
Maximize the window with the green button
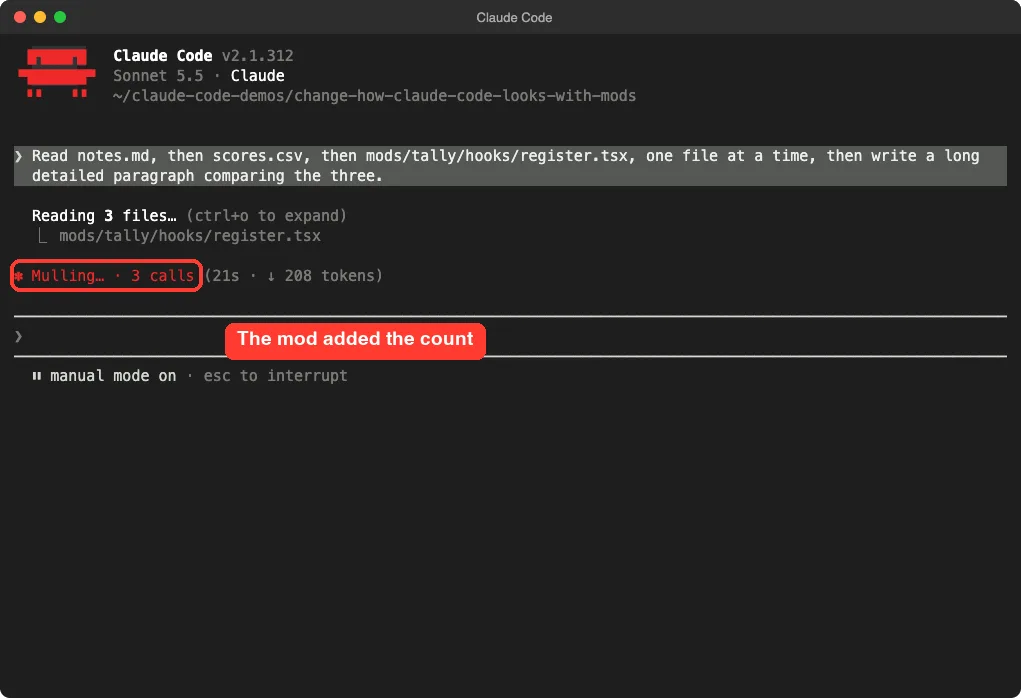60,17
